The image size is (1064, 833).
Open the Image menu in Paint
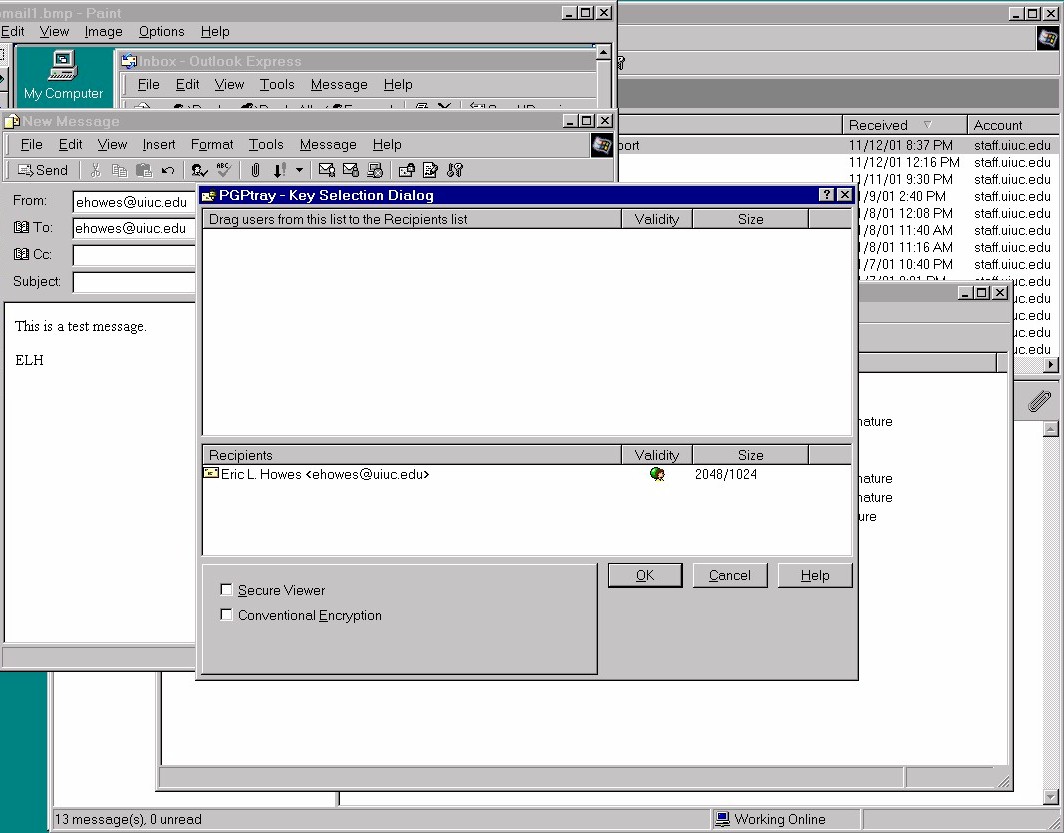[x=103, y=31]
